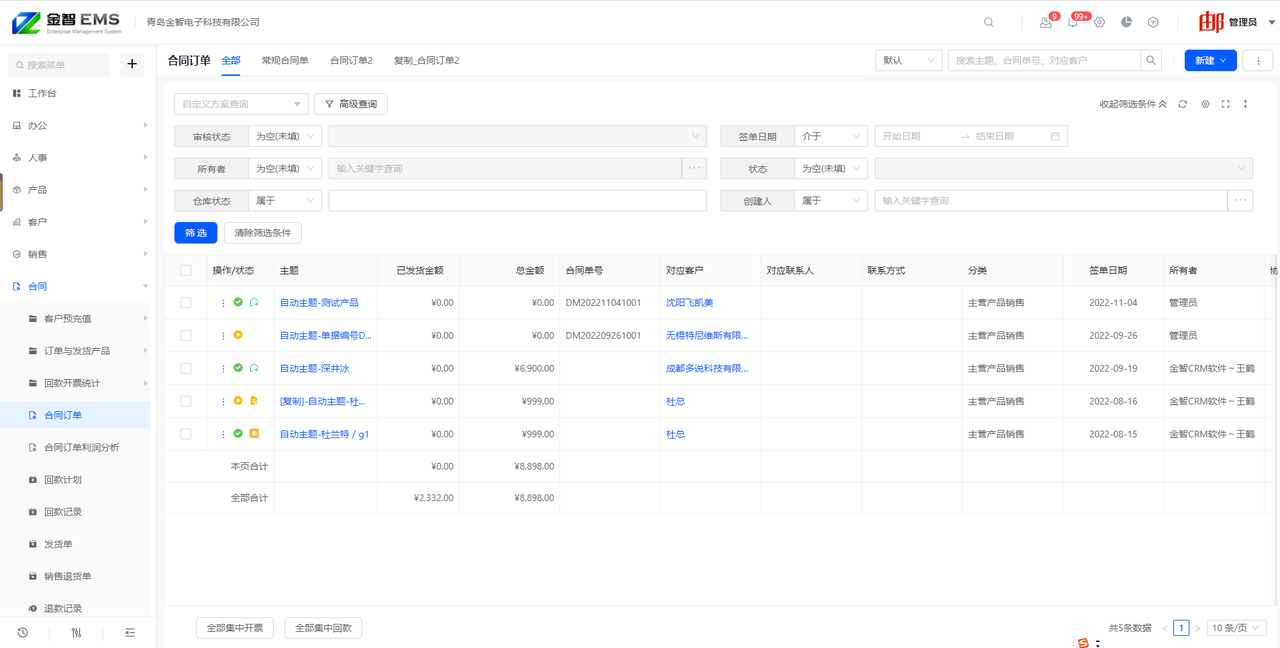
Task: Click orange box icon for 自动主题-杜兰特 / g1 row
Action: click(254, 434)
